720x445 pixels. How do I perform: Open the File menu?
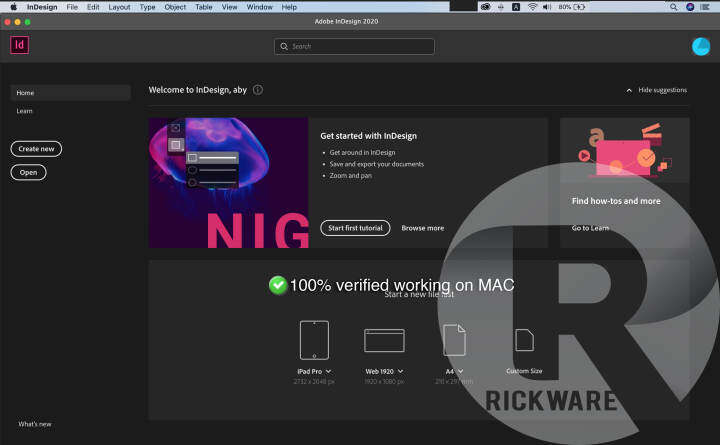72,7
